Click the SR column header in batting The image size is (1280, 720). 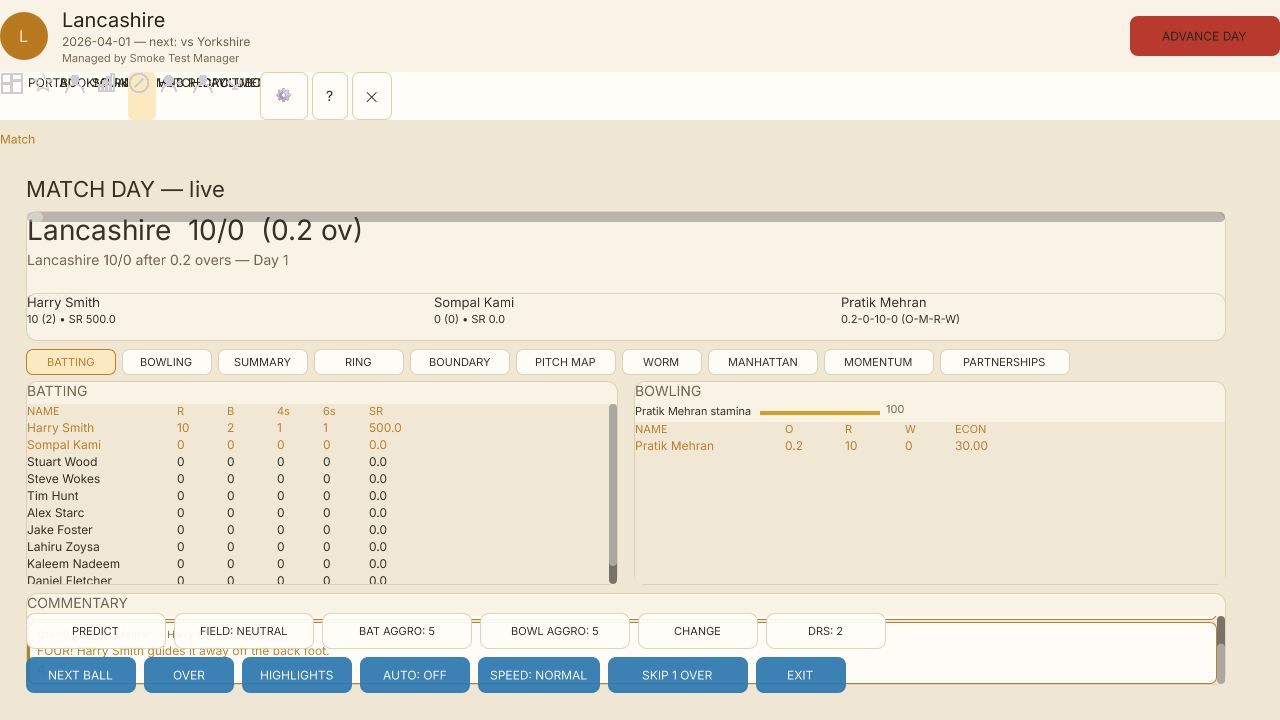pyautogui.click(x=376, y=411)
